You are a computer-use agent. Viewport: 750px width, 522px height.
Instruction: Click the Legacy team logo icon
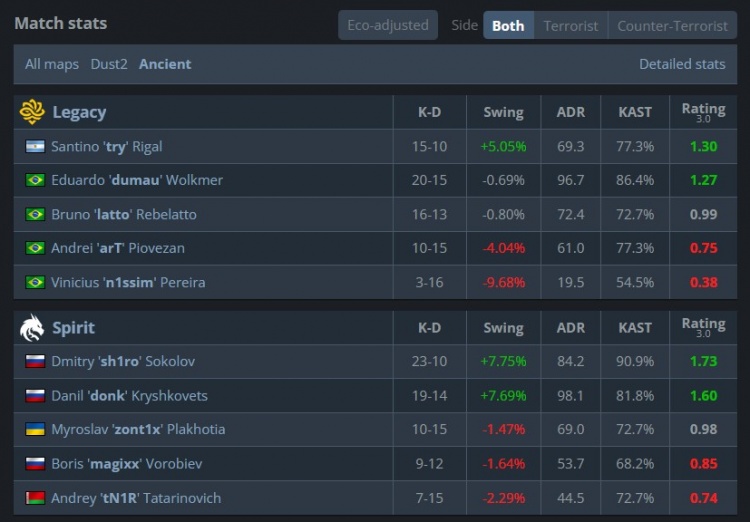click(x=32, y=111)
